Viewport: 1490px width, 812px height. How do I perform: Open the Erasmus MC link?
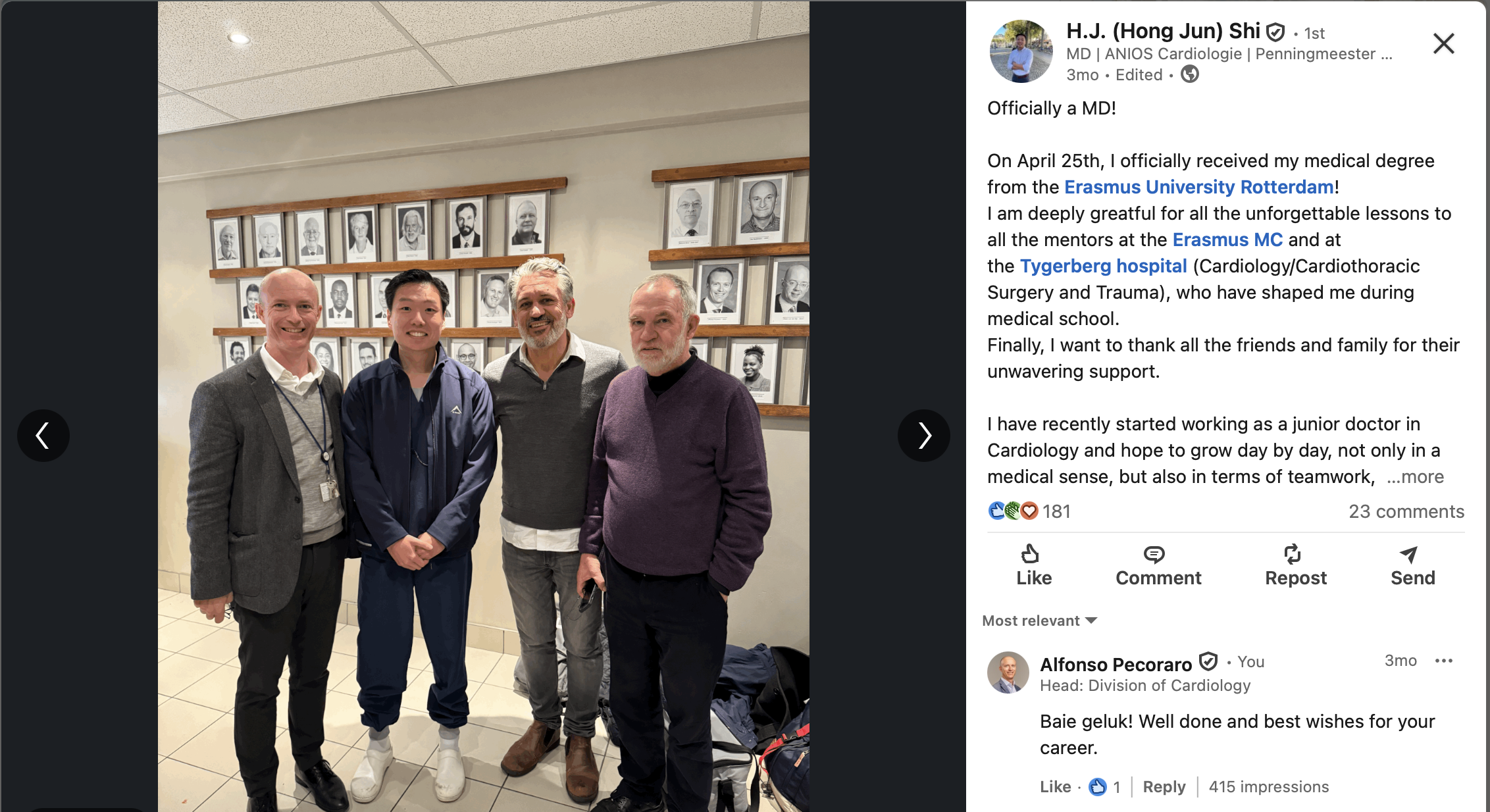tap(1227, 240)
